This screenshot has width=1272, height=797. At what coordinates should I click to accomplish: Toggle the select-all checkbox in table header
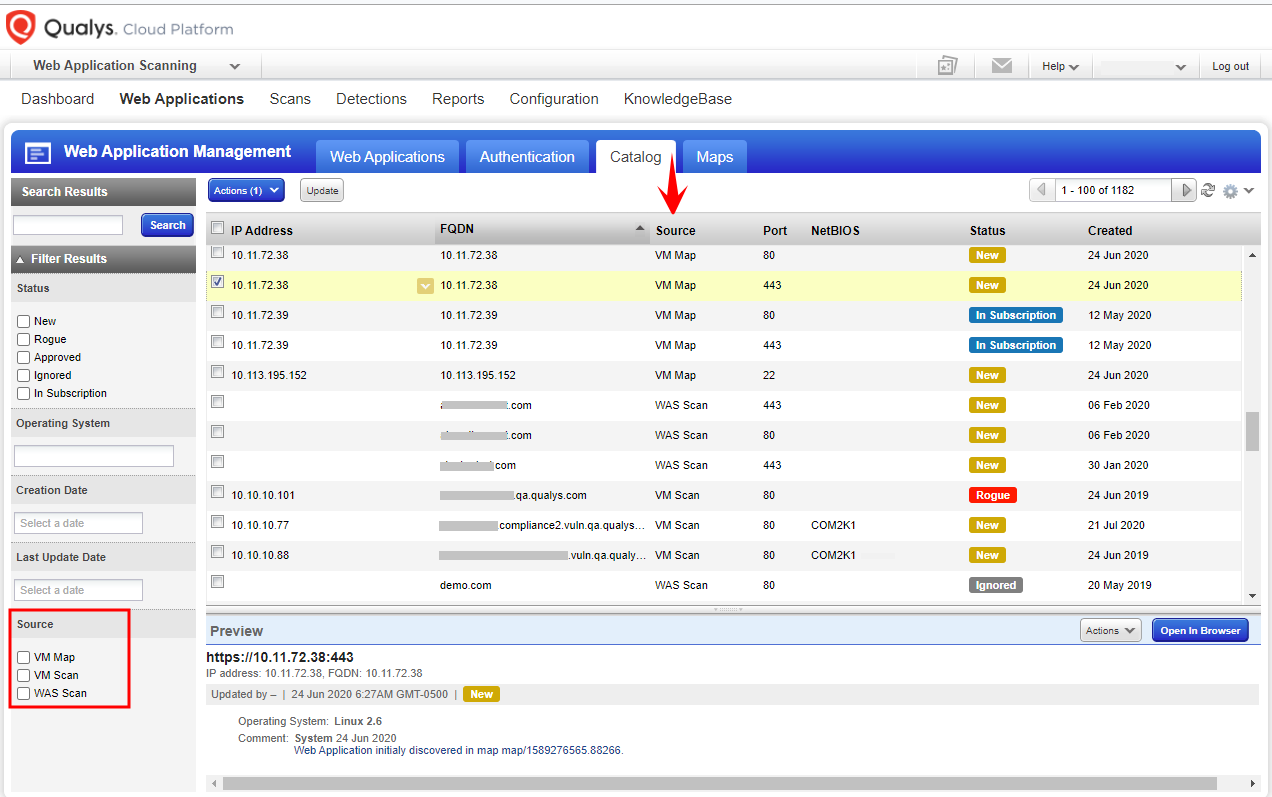(x=217, y=229)
